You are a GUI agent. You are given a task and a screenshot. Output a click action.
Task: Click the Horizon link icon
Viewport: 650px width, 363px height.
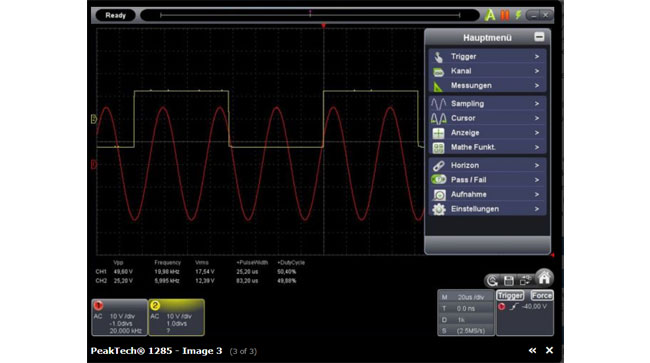tap(439, 166)
